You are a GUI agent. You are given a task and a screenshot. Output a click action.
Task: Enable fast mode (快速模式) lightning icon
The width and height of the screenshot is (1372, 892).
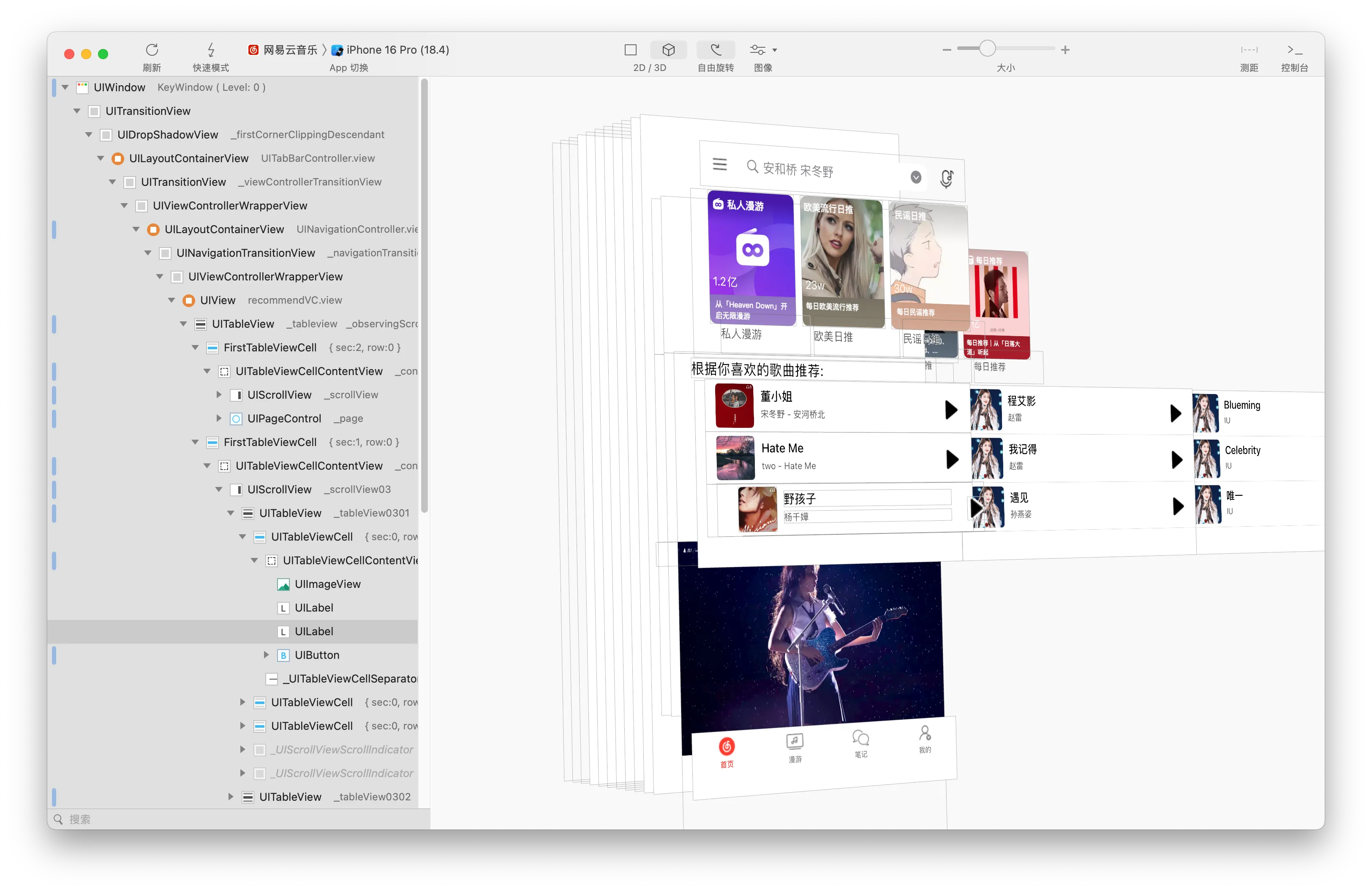click(211, 49)
